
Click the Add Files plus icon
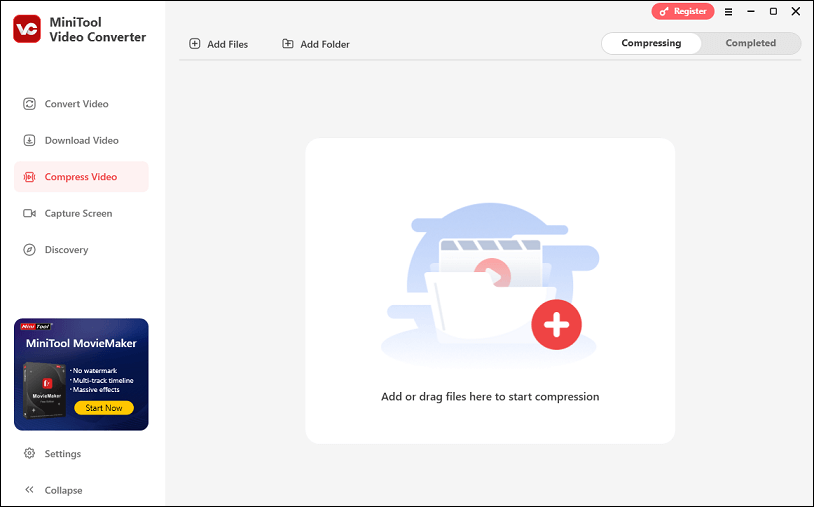click(195, 44)
